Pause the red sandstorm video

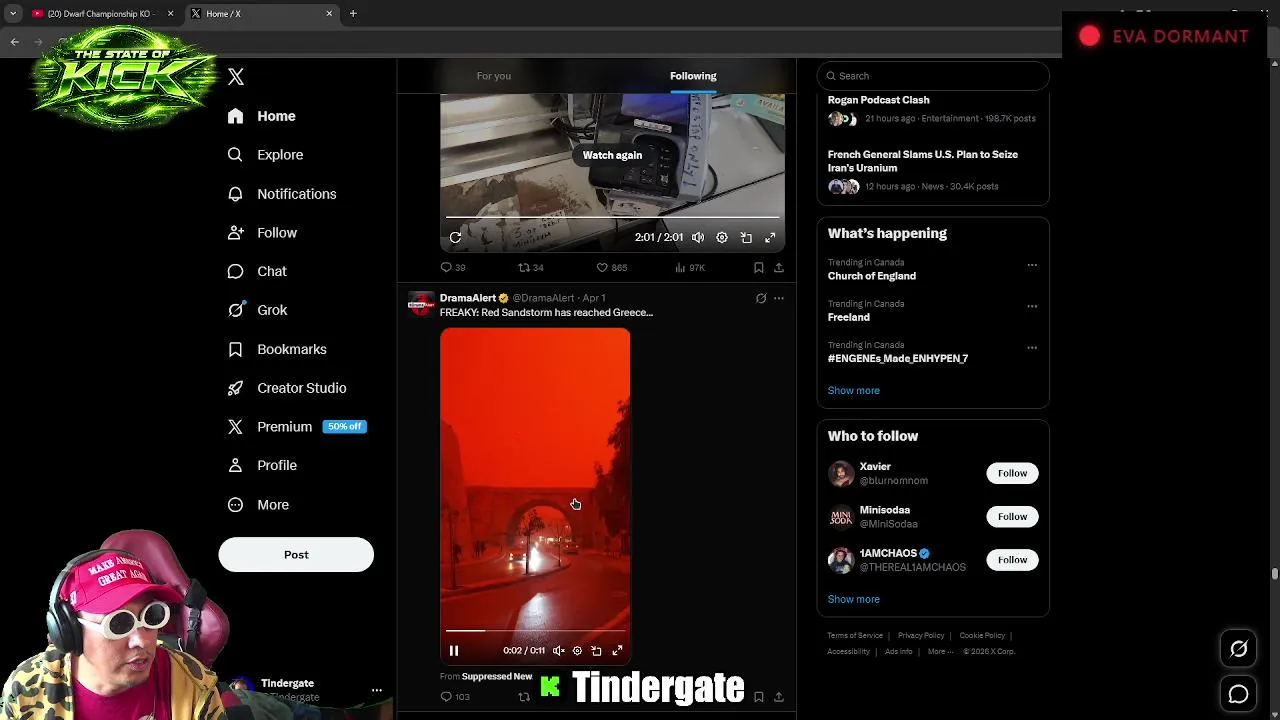click(454, 651)
